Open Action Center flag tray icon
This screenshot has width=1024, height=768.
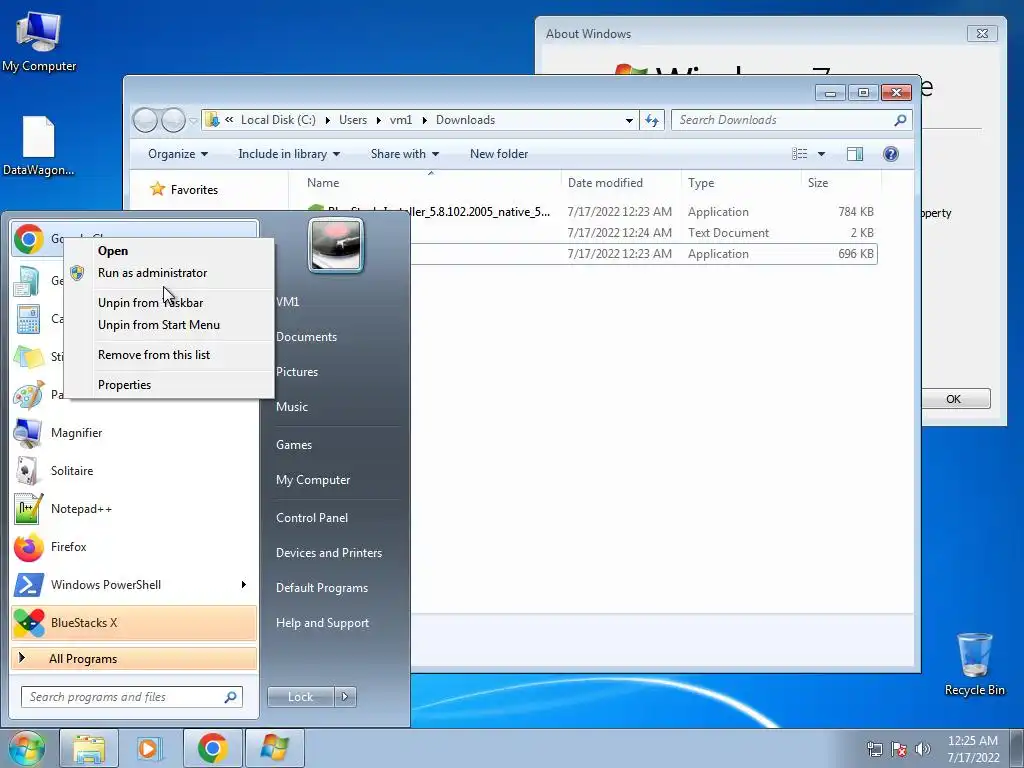899,749
